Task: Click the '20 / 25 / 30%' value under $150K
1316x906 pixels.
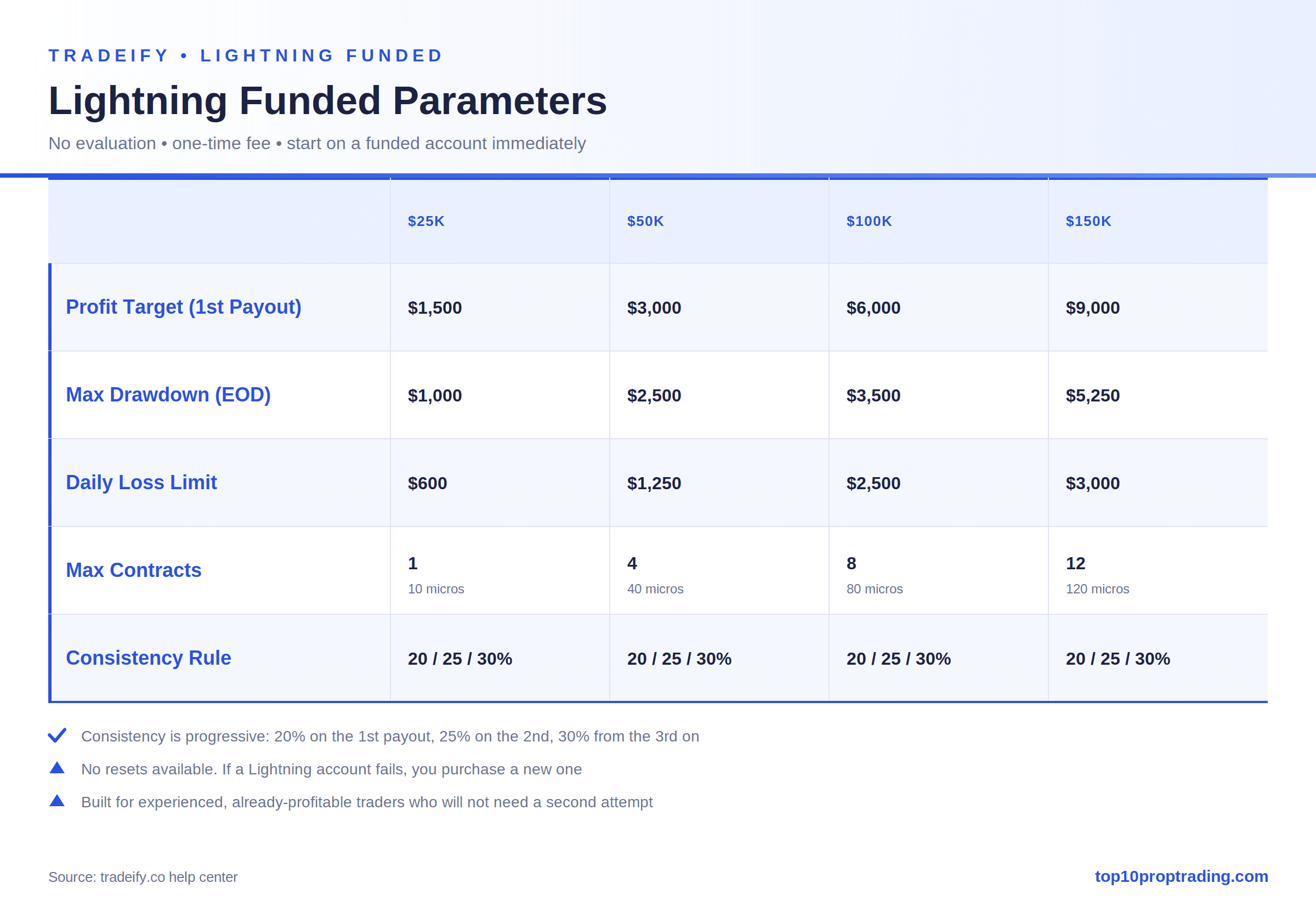Action: (x=1118, y=659)
